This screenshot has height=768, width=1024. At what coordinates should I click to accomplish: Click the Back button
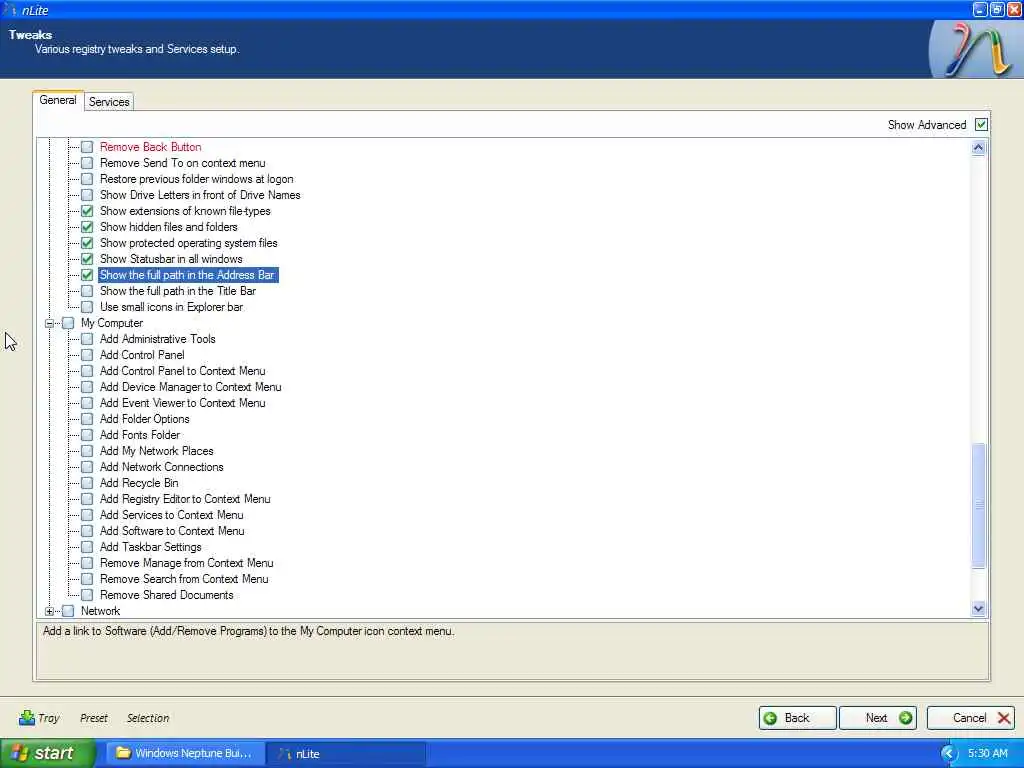click(x=797, y=718)
